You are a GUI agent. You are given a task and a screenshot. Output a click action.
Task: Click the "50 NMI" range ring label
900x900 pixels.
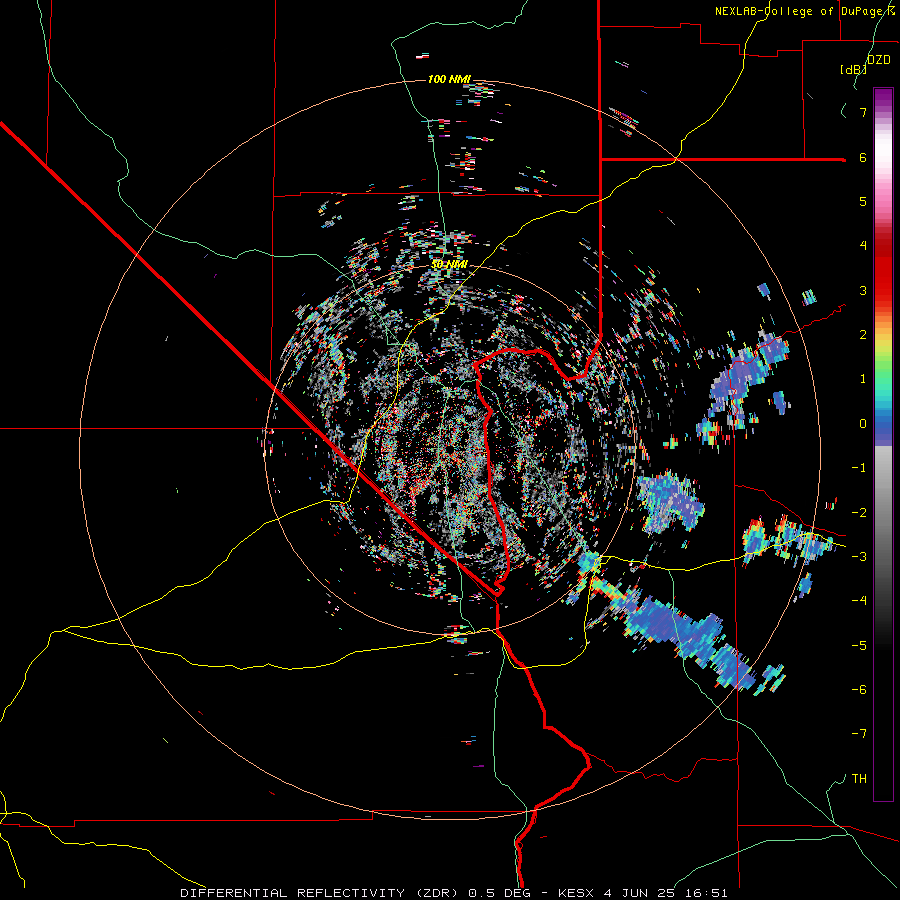[449, 264]
